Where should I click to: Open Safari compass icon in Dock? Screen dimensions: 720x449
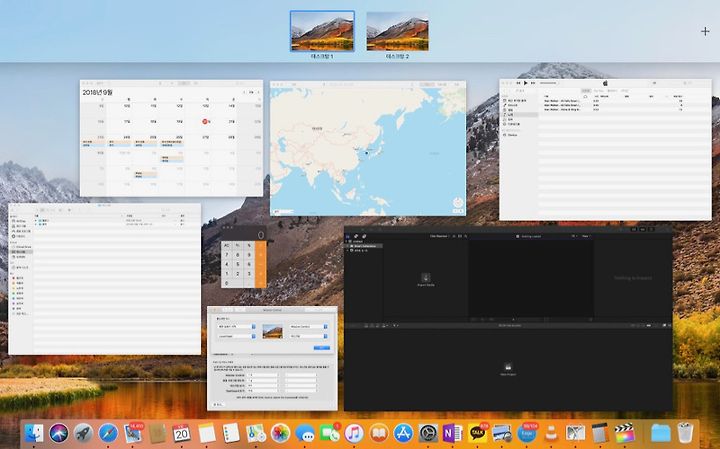click(x=108, y=433)
